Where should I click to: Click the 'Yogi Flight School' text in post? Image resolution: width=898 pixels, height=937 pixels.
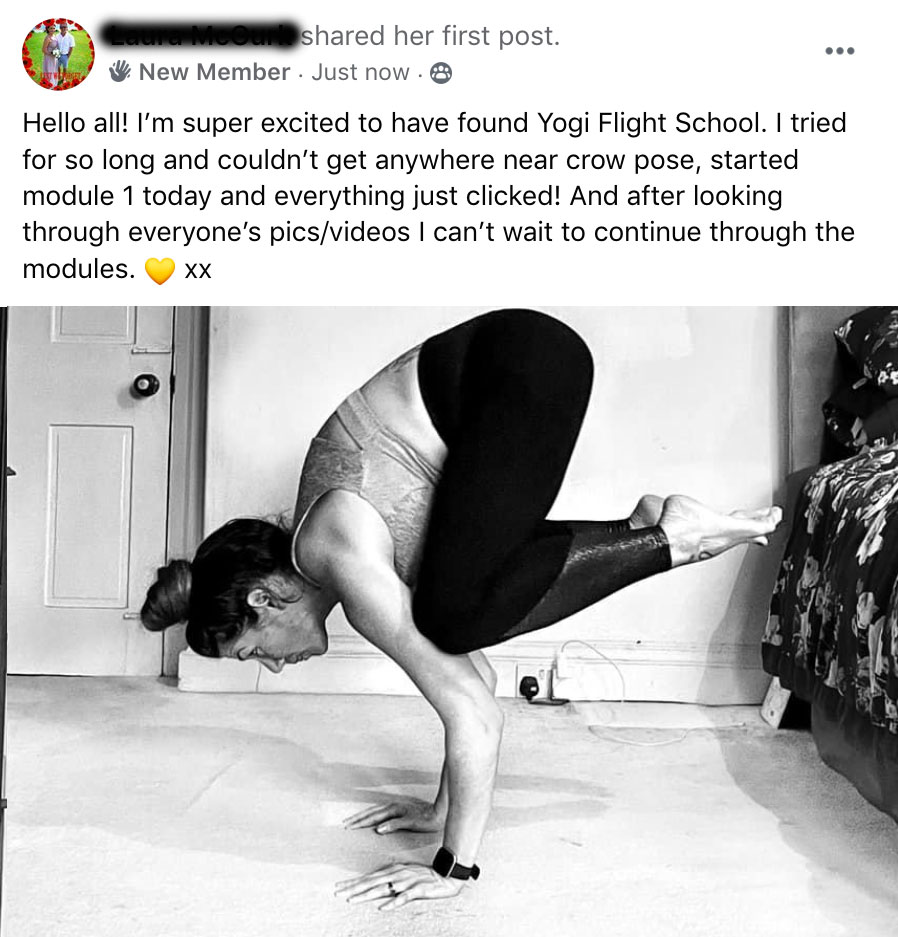651,123
